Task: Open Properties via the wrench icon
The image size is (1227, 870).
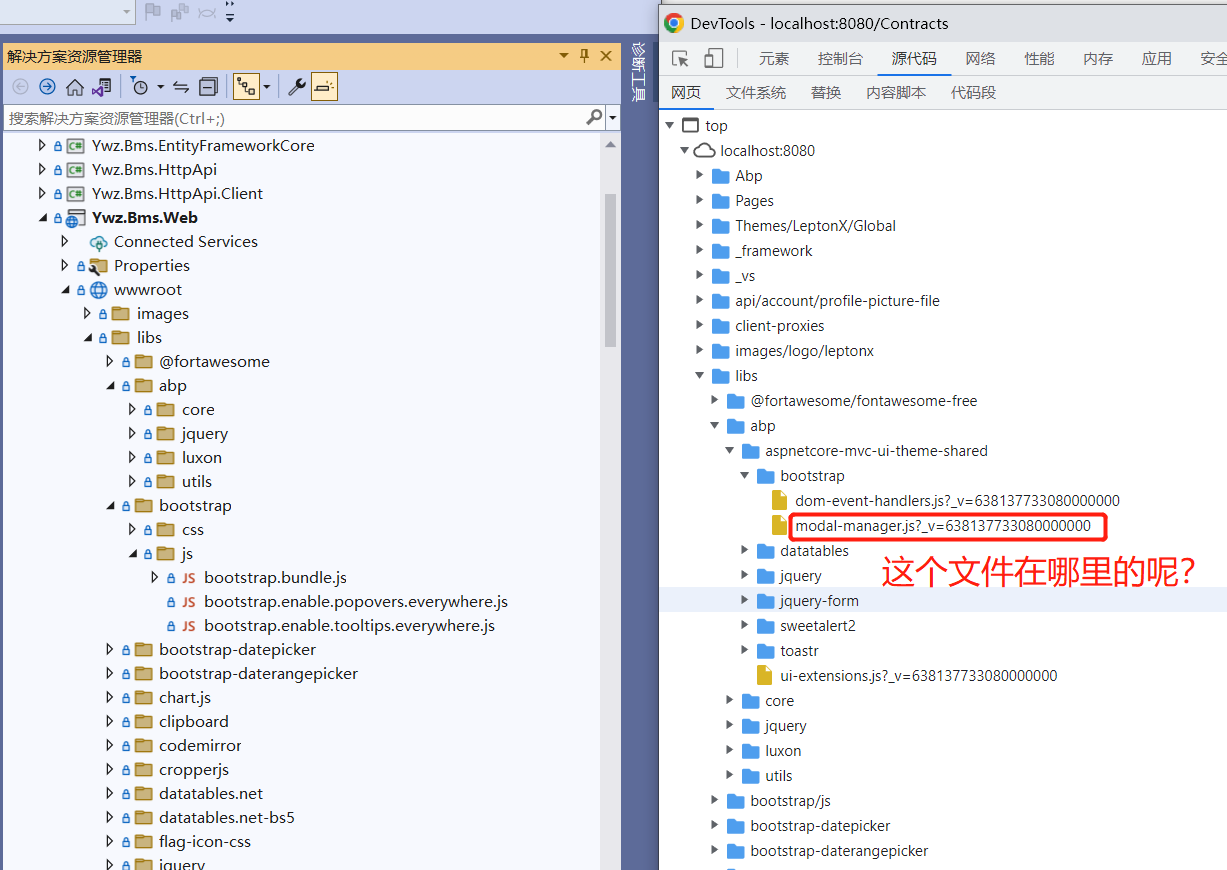Action: click(296, 87)
